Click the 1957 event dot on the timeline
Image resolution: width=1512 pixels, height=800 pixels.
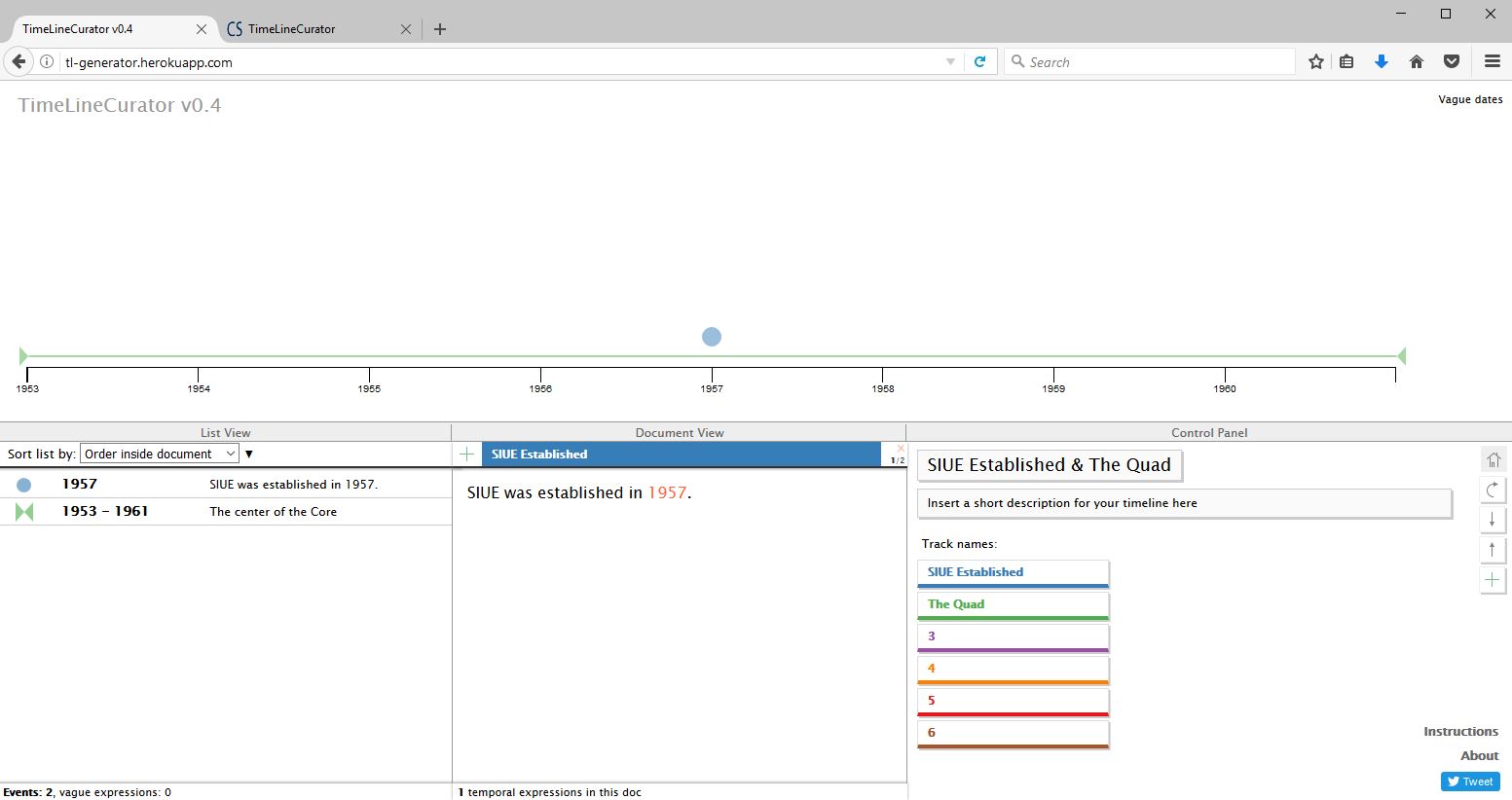point(712,337)
